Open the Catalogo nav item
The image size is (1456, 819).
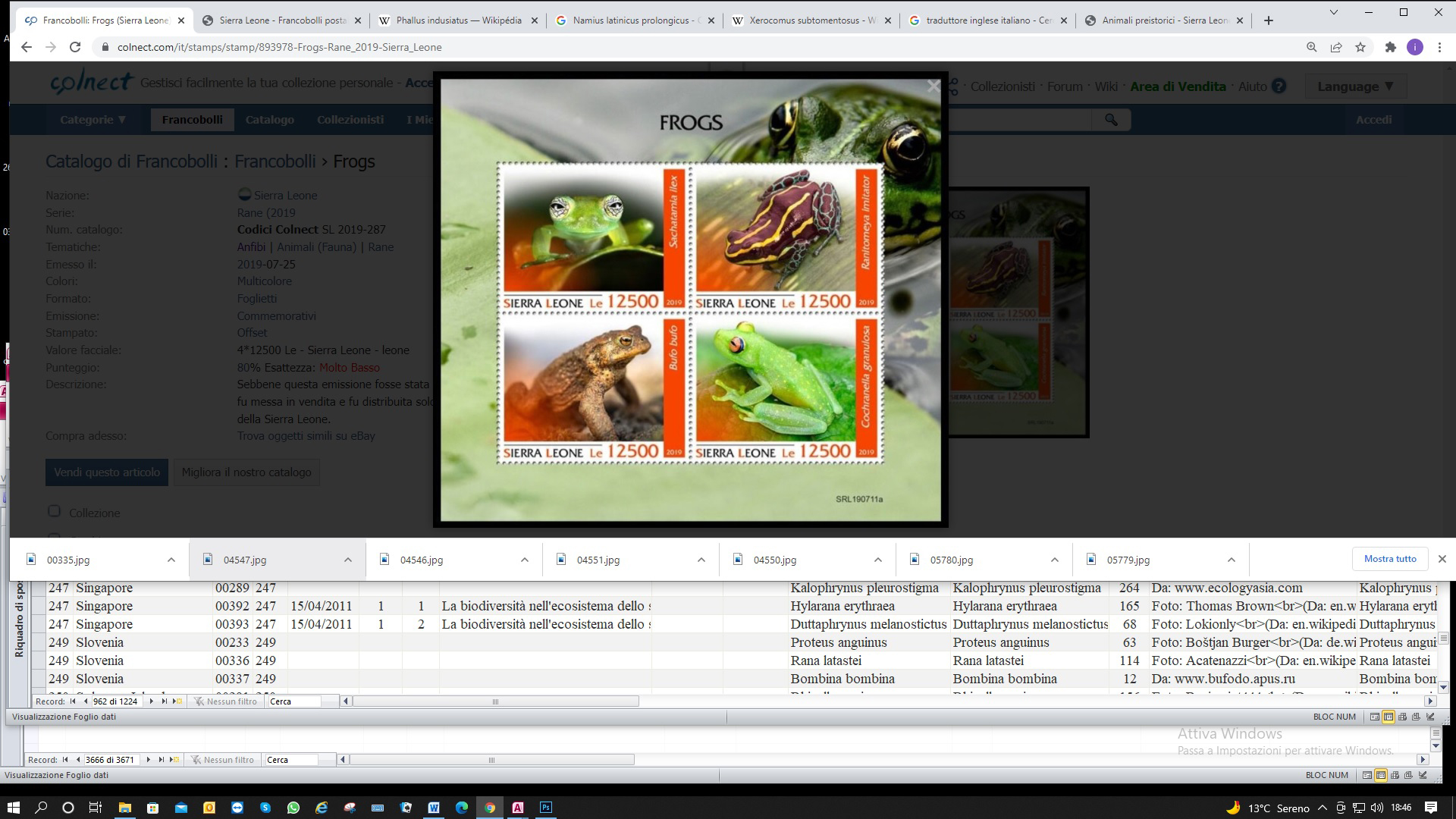[x=270, y=120]
